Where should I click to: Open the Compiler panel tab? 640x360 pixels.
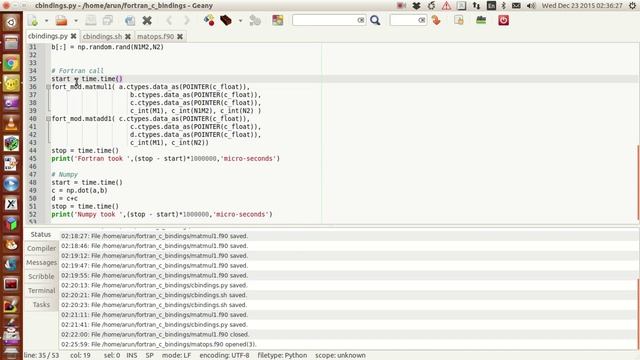click(41, 249)
